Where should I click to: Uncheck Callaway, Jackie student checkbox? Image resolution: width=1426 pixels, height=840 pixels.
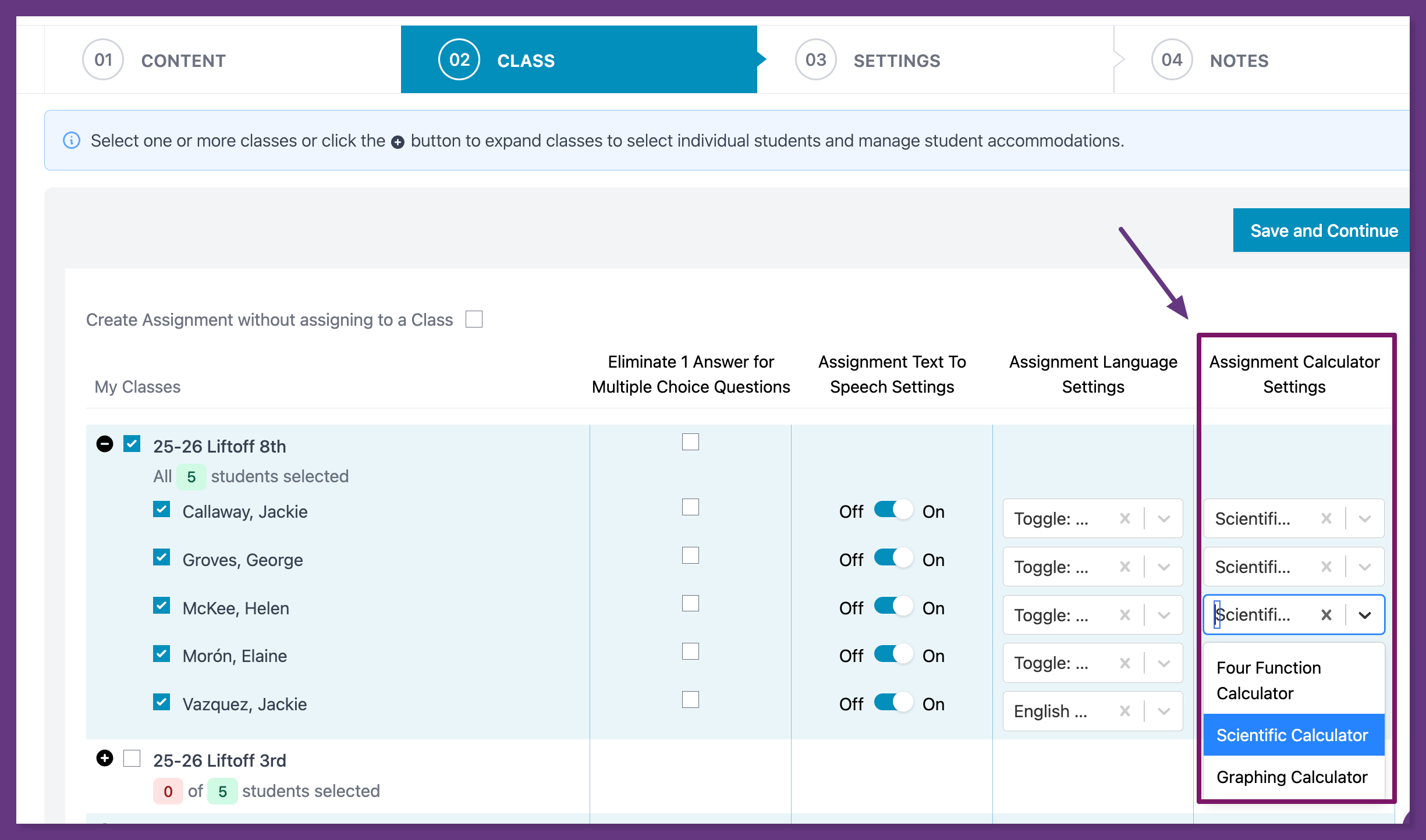click(x=161, y=510)
